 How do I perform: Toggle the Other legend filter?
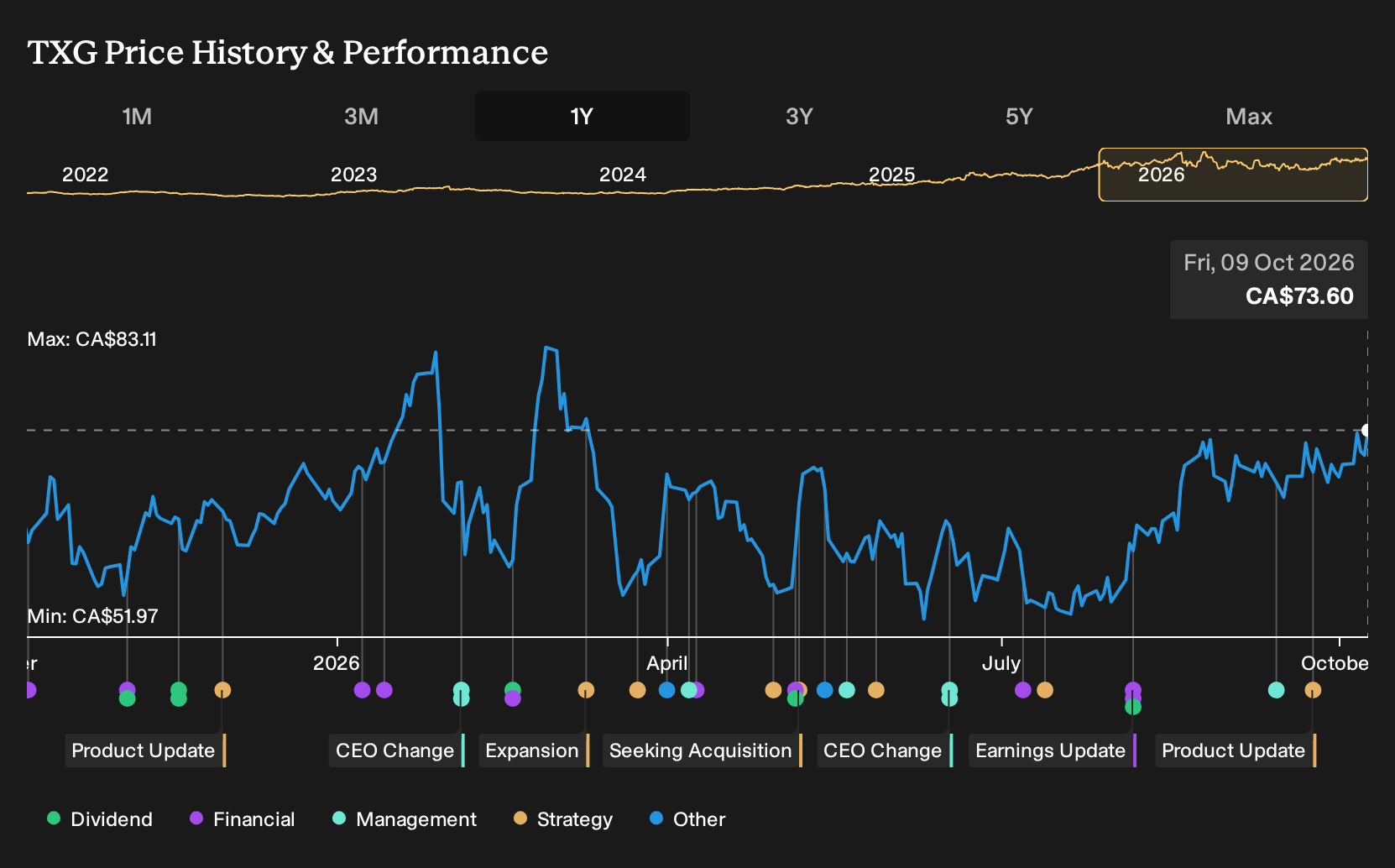pyautogui.click(x=687, y=819)
